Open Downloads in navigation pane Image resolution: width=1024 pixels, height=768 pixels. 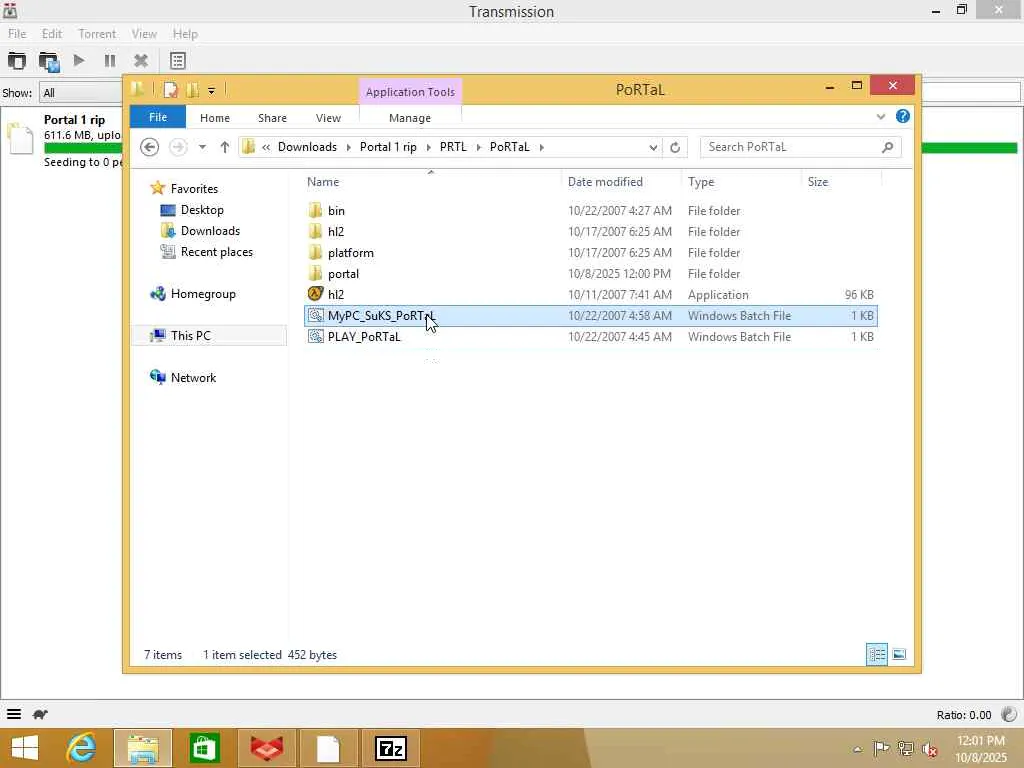coord(210,231)
